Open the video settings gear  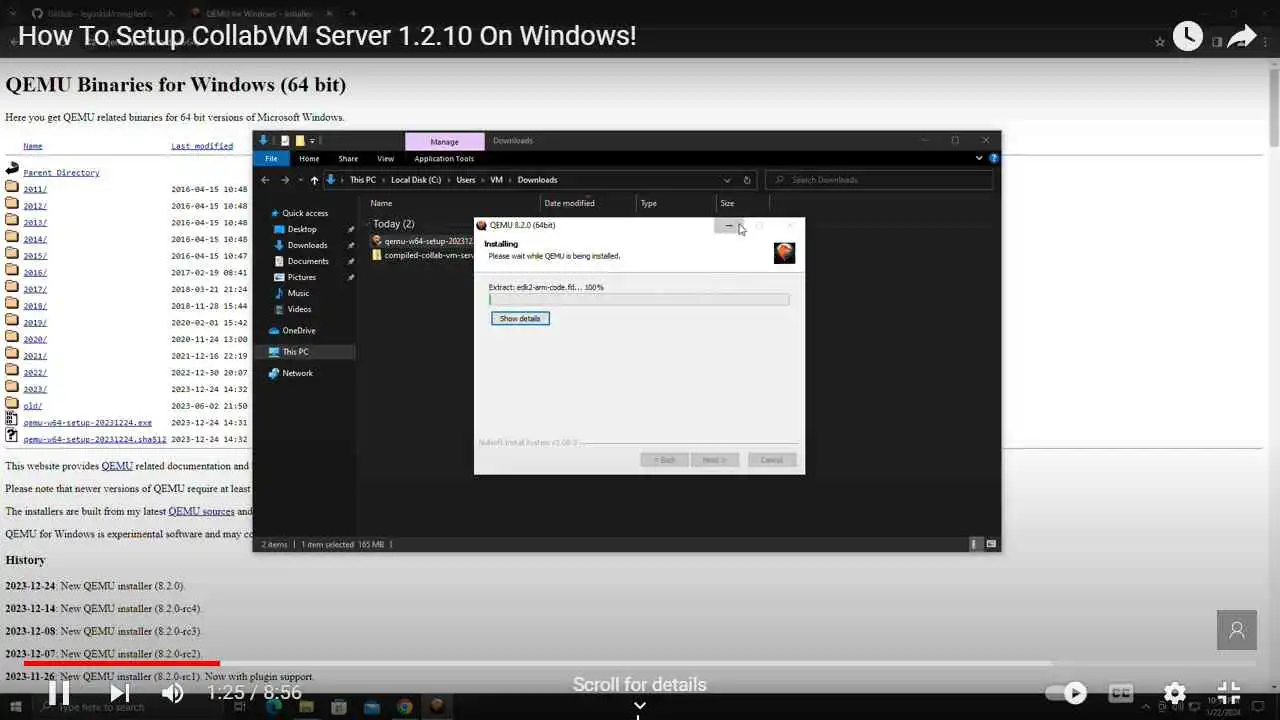click(1175, 692)
